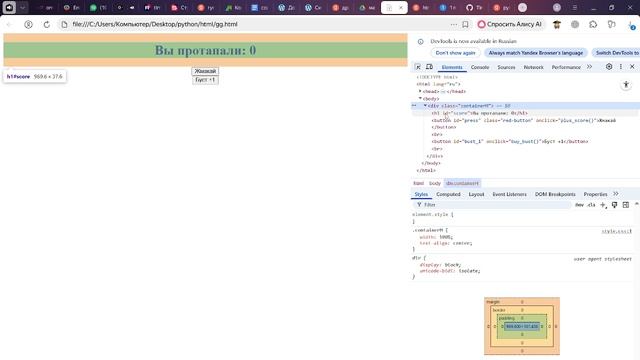
Task: Click the div.containerH breadcrumb item
Action: pos(462,183)
